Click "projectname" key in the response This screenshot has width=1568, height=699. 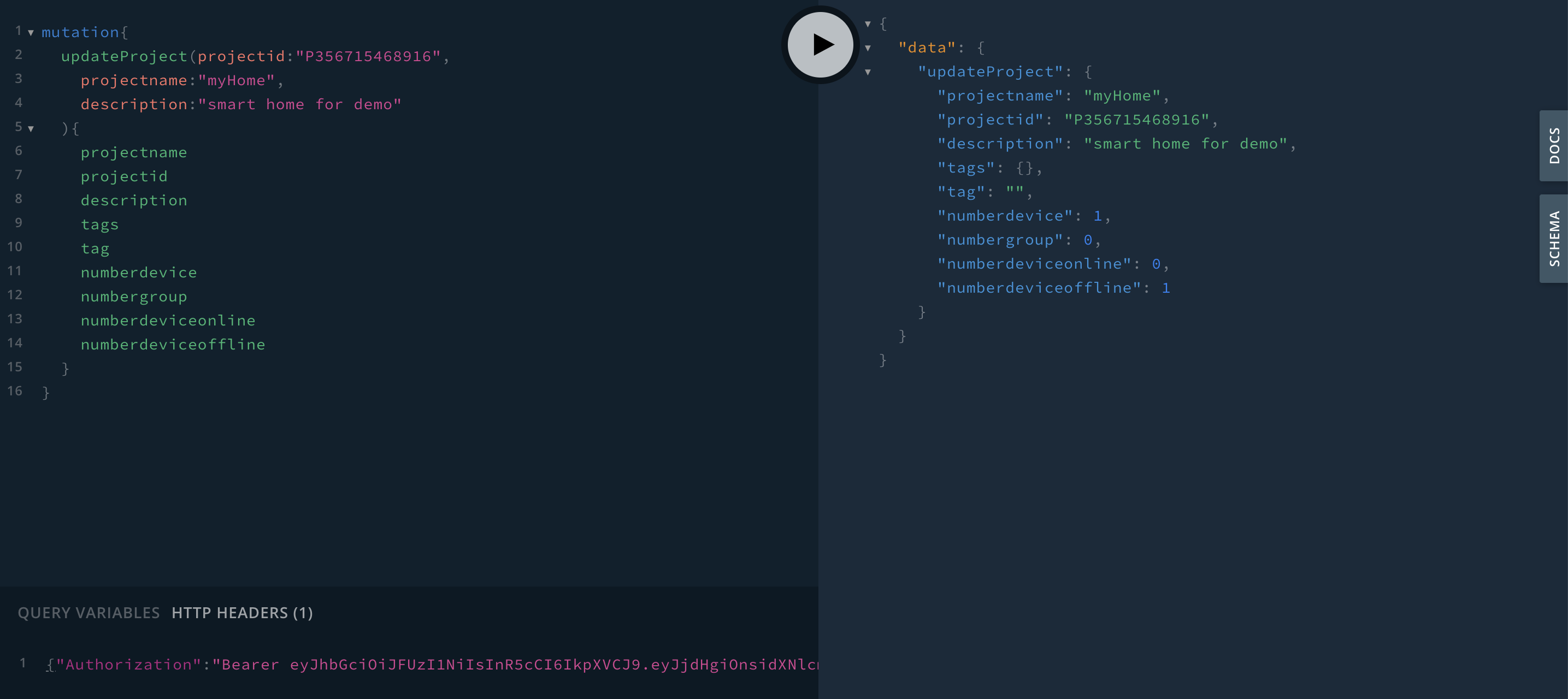tap(1000, 96)
